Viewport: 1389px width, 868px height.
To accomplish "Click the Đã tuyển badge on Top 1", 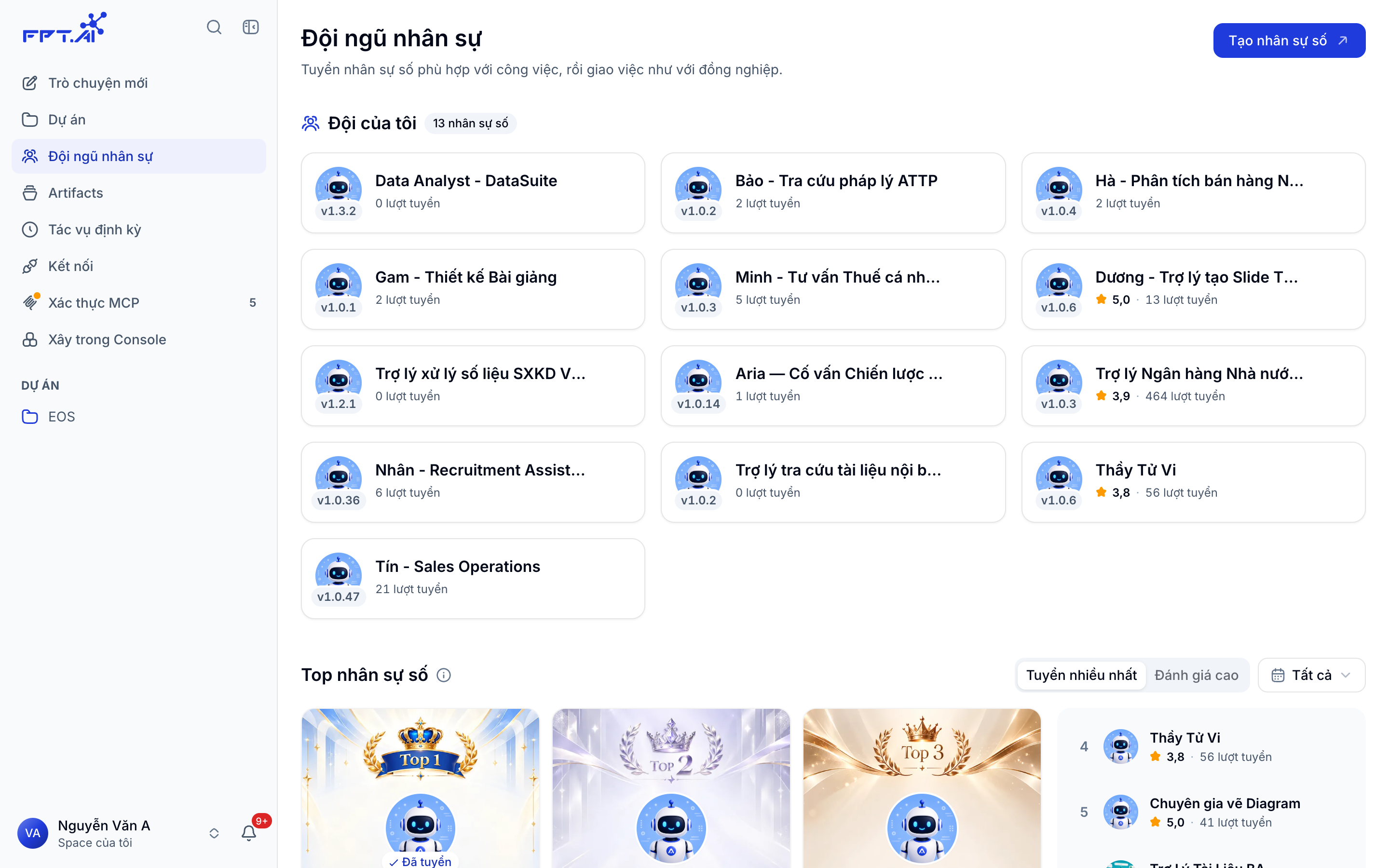I will (420, 861).
